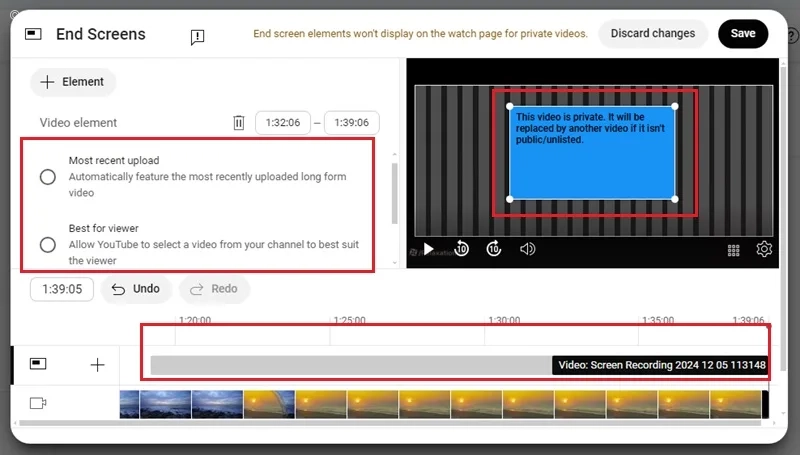Viewport: 800px width, 455px height.
Task: Add a new Element
Action: (73, 82)
